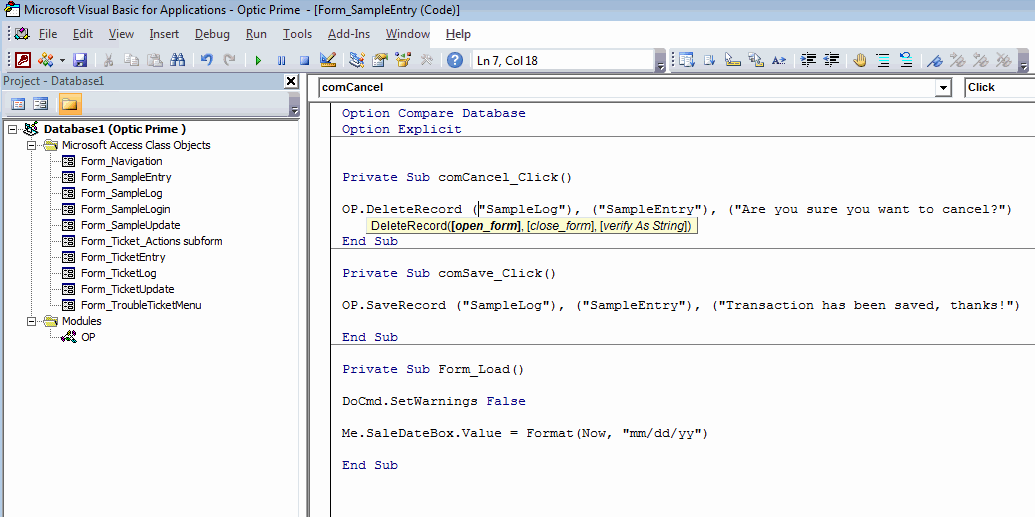Click the Copy icon in the toolbar
The width and height of the screenshot is (1035, 517).
[131, 60]
